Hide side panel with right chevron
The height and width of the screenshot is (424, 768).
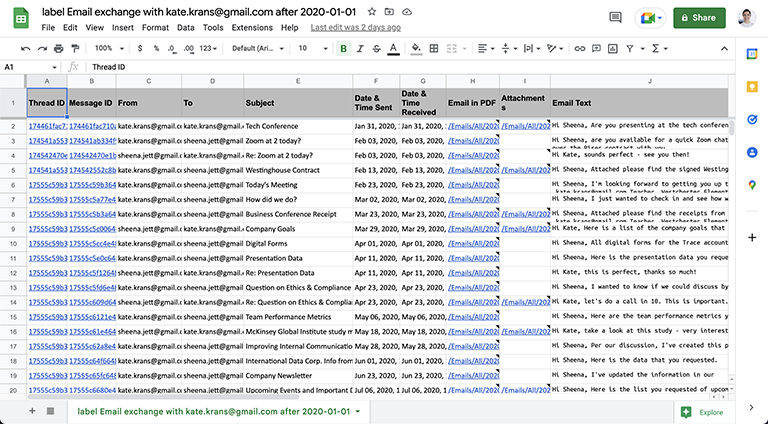tap(752, 407)
